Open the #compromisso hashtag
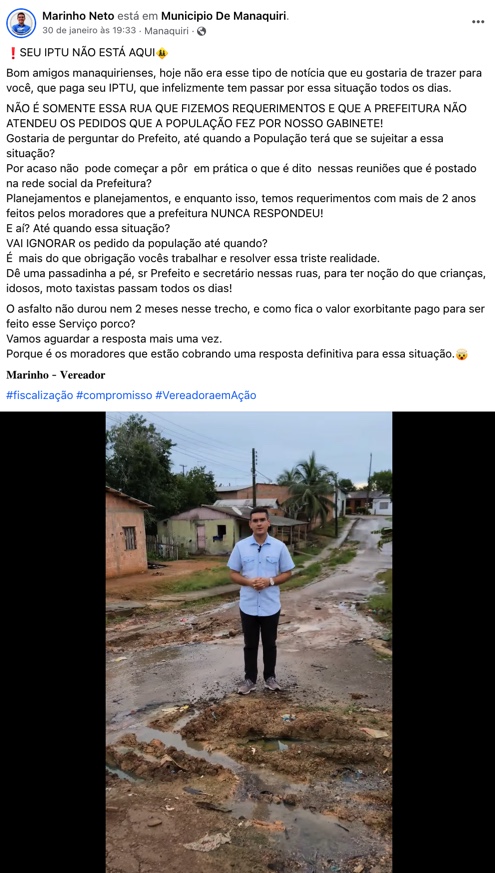The height and width of the screenshot is (873, 495). coord(114,395)
